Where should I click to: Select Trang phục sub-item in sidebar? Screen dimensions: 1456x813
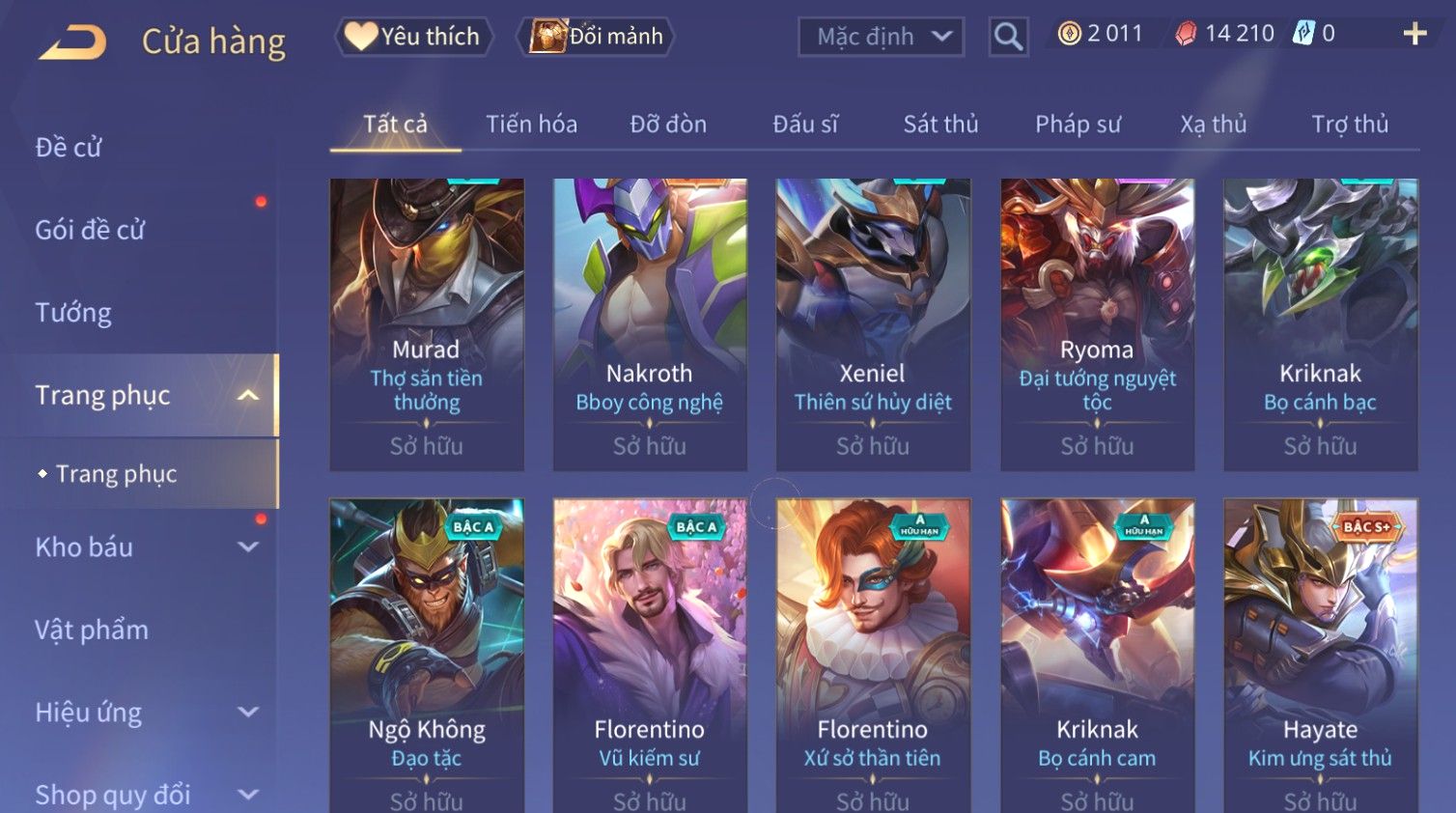[117, 474]
